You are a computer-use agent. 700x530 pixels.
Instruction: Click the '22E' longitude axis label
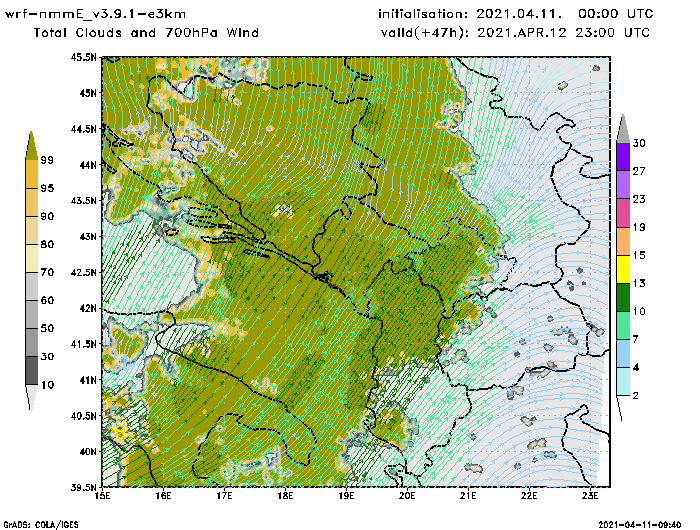point(529,496)
